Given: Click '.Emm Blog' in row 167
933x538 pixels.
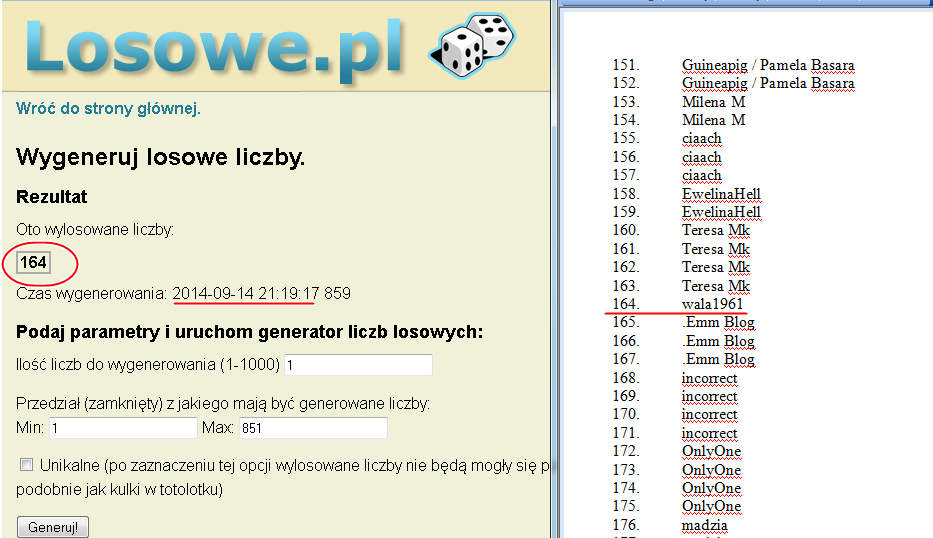Looking at the screenshot, I should 718,359.
